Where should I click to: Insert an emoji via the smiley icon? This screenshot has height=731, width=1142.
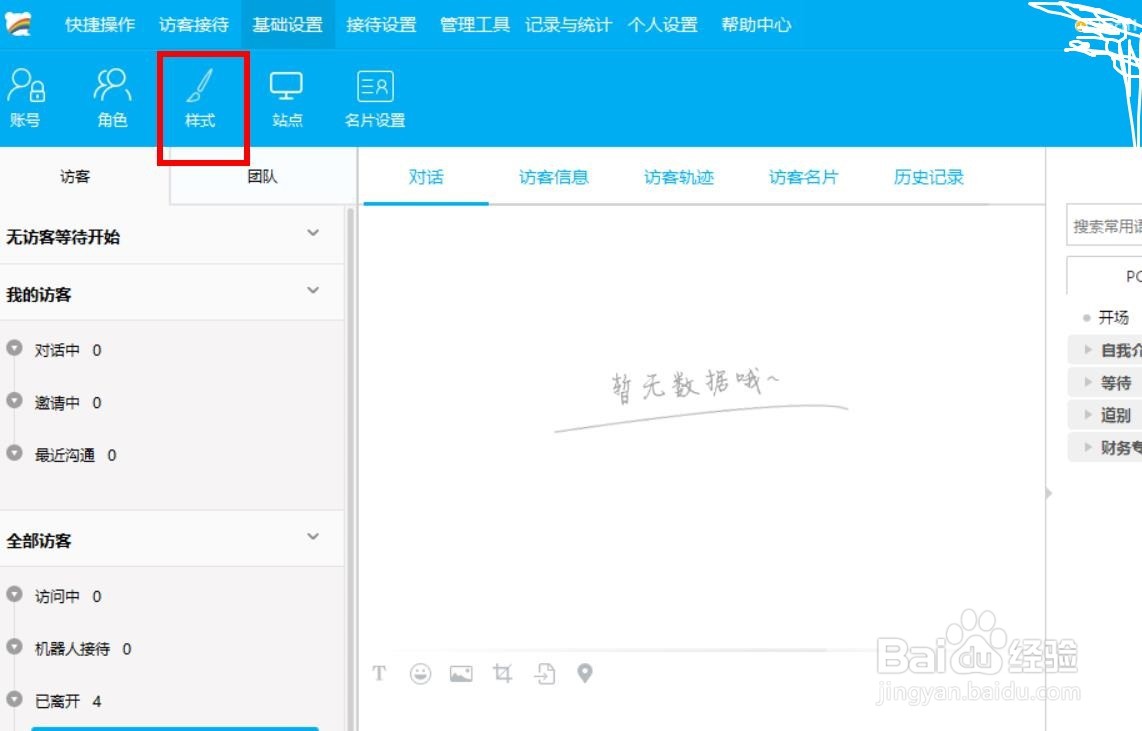[x=421, y=673]
